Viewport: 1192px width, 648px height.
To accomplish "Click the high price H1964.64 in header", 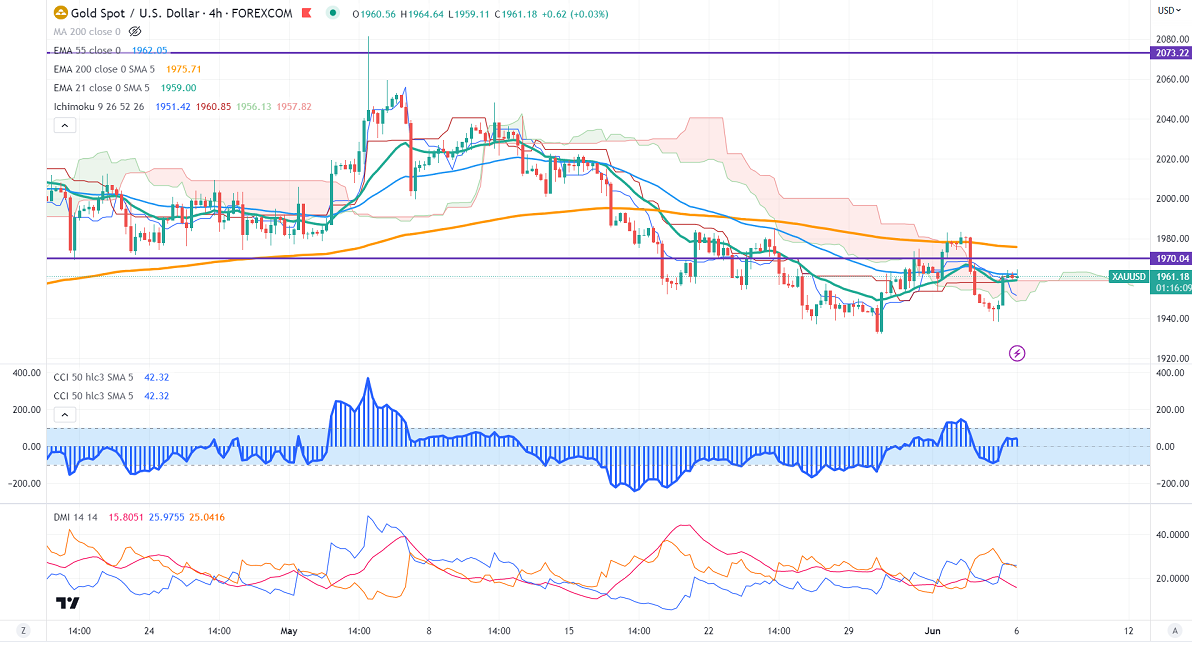I will click(422, 14).
